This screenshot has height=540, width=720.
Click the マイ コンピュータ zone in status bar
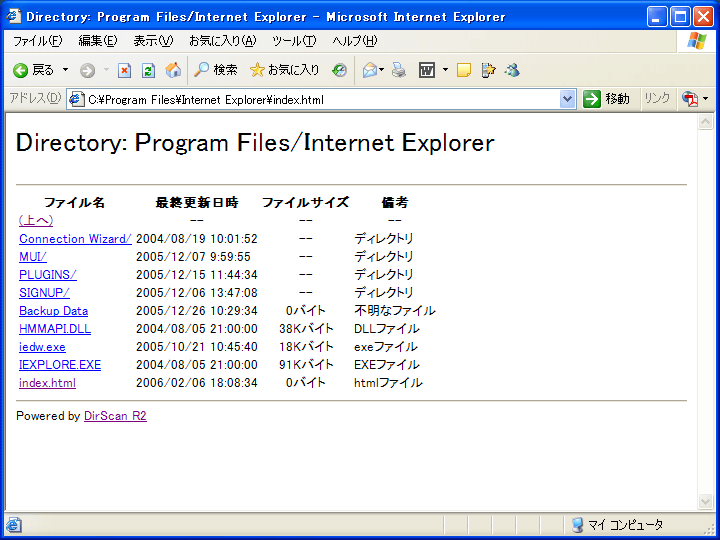pyautogui.click(x=617, y=524)
